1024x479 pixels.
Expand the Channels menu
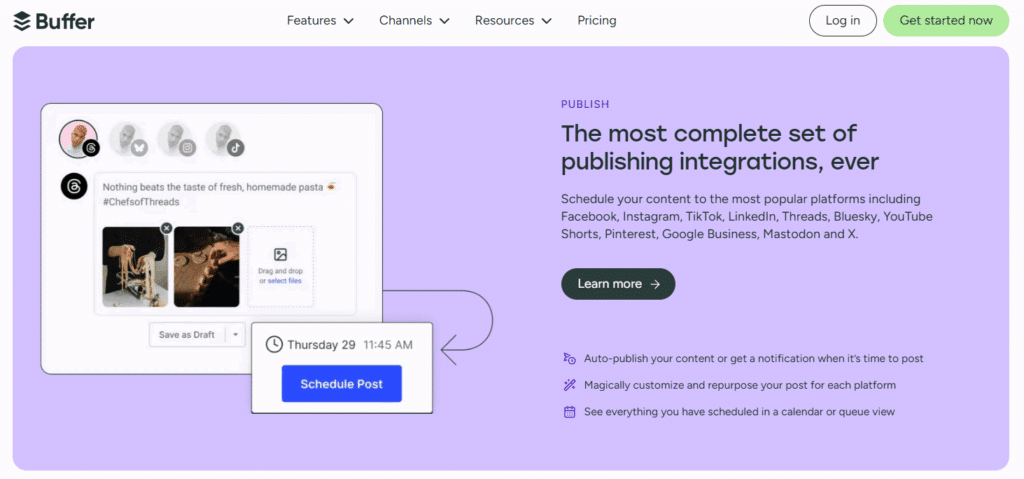click(x=414, y=20)
